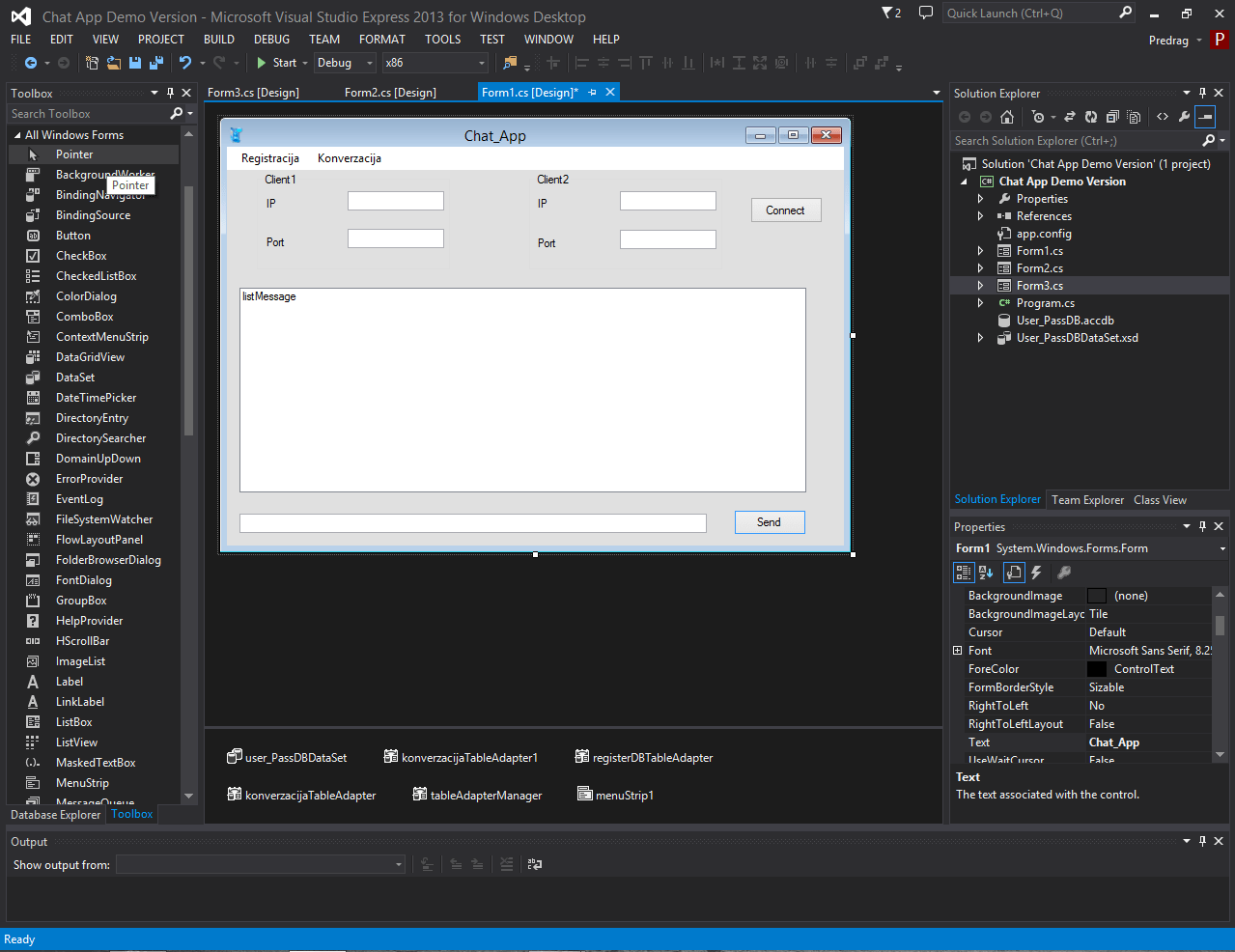Click the Send button on the form
Viewport: 1235px width, 952px height.
[770, 522]
